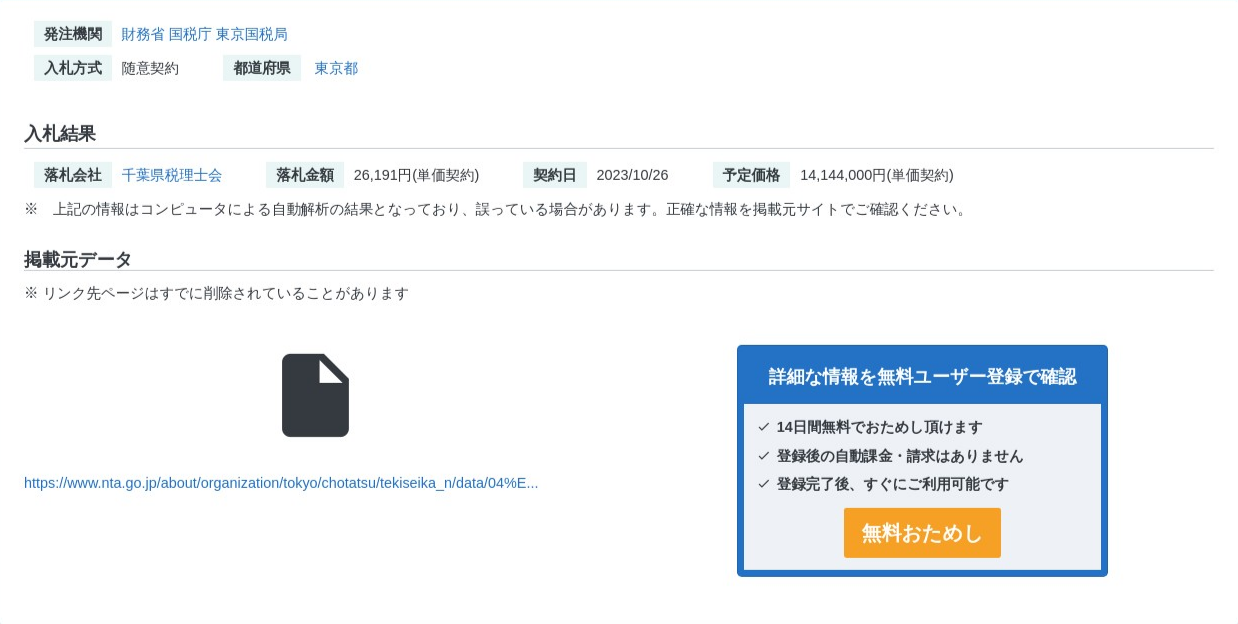
Task: Open 千葉県税理士会 company link
Action: tap(172, 175)
